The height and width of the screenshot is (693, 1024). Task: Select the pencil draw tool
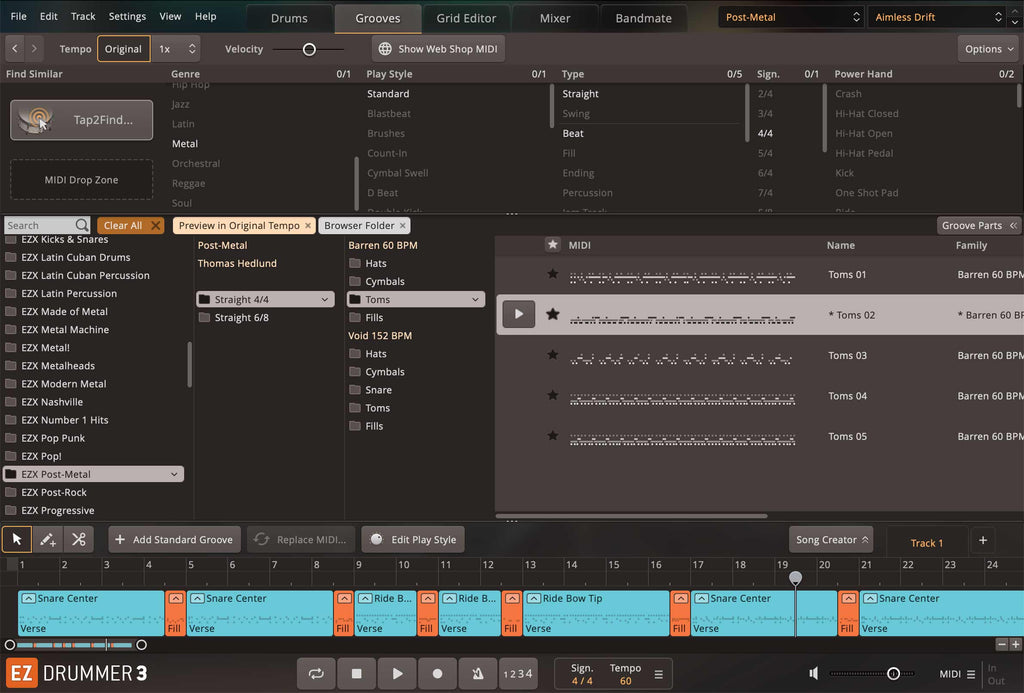point(48,540)
